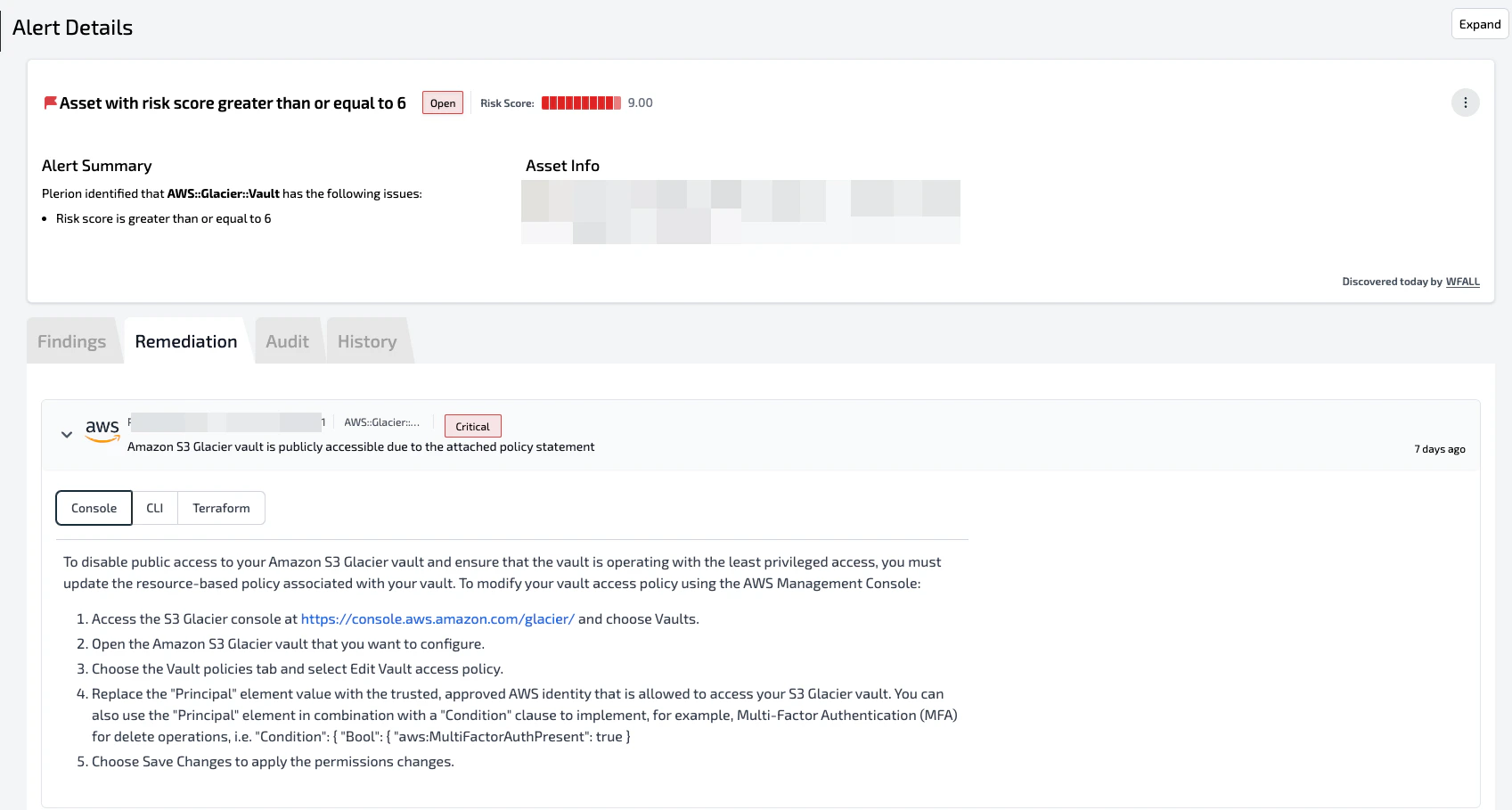This screenshot has width=1512, height=810.
Task: Click the Asset Info heading
Action: 562,166
